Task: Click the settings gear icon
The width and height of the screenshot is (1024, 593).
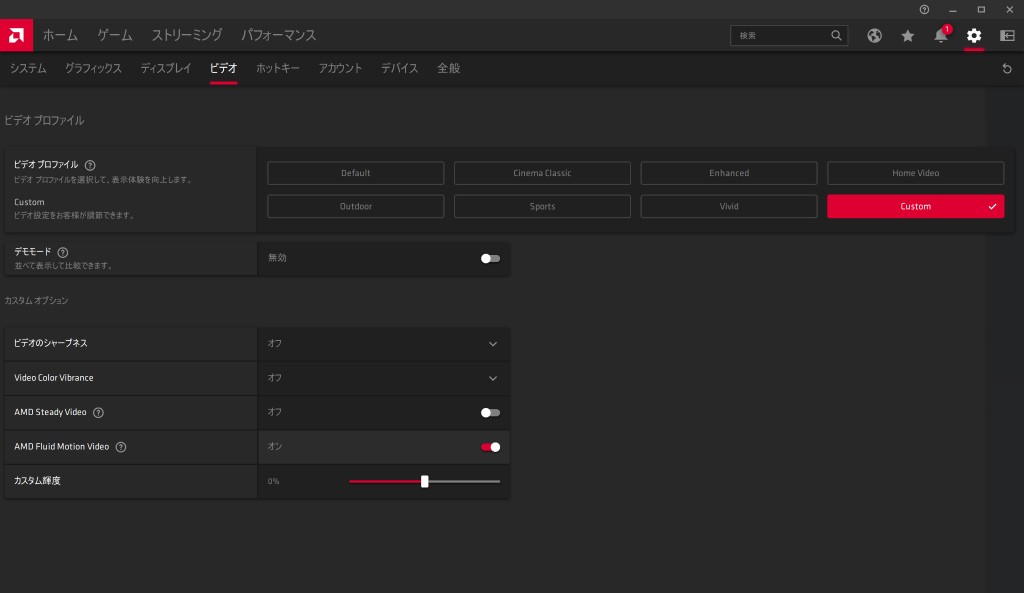Action: [x=973, y=36]
